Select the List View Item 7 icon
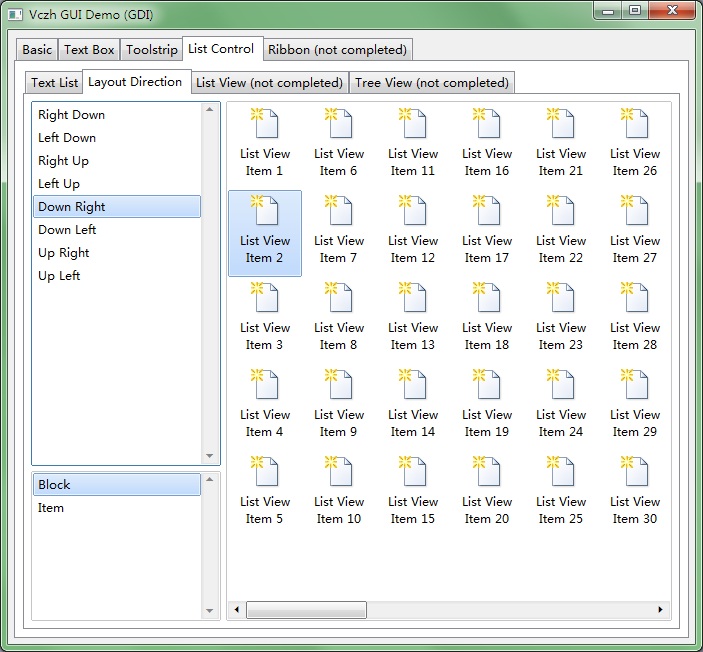703x652 pixels. pos(338,210)
